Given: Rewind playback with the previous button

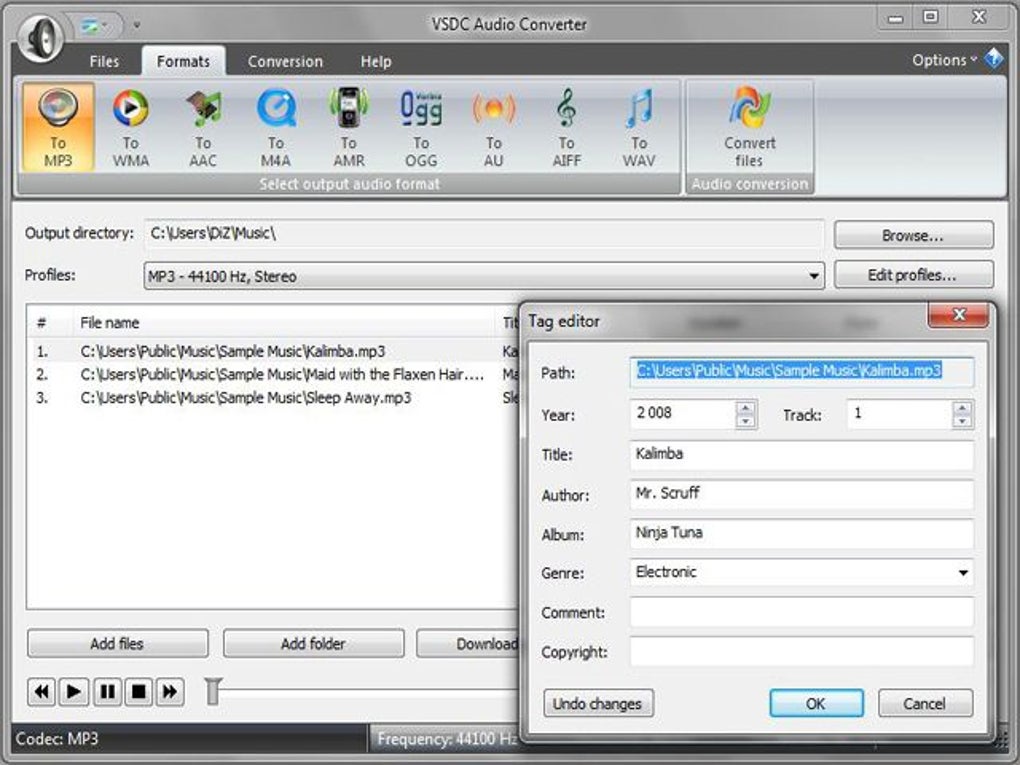Looking at the screenshot, I should (41, 691).
